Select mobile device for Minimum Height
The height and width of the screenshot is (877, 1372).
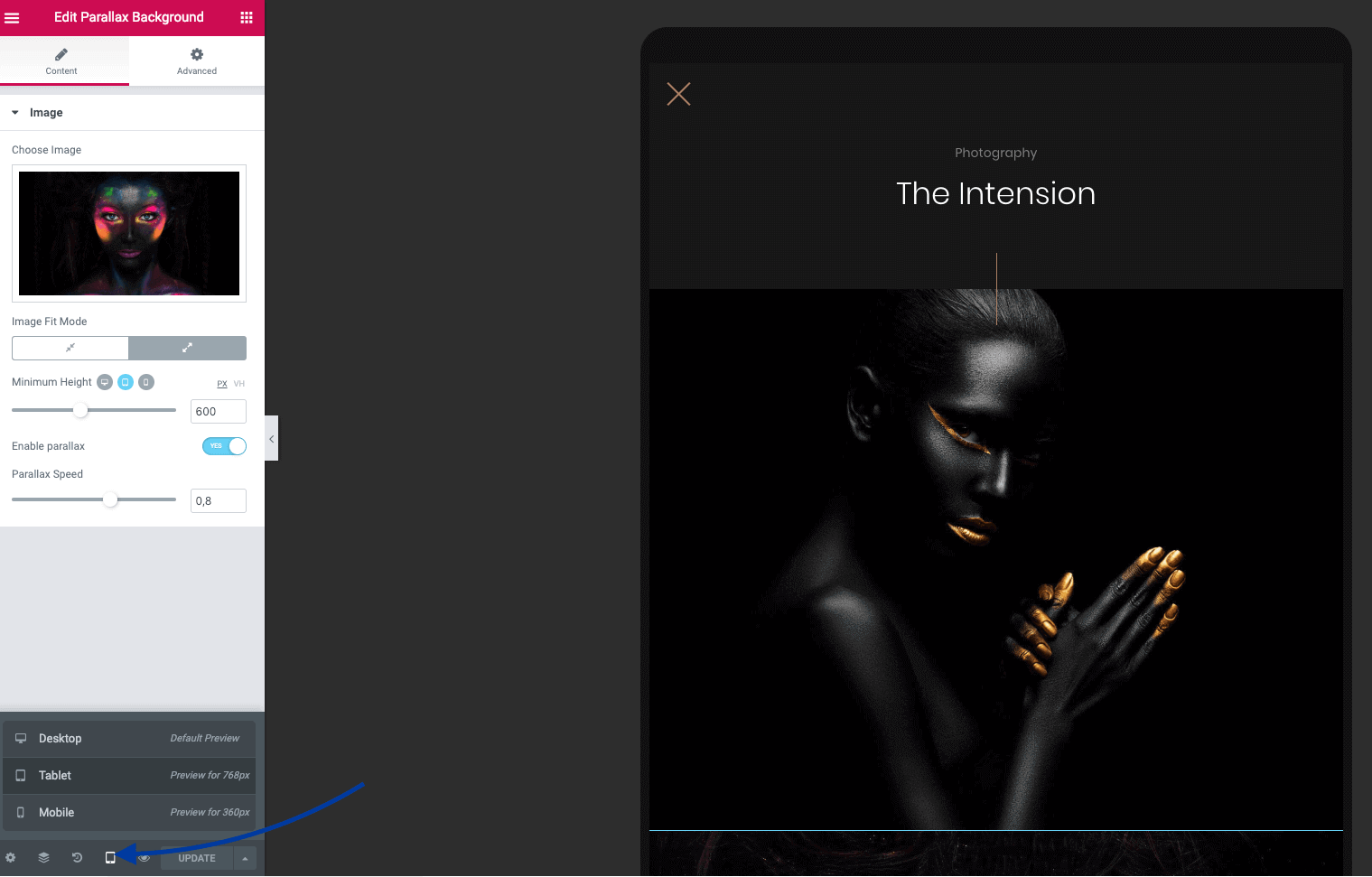[x=145, y=382]
